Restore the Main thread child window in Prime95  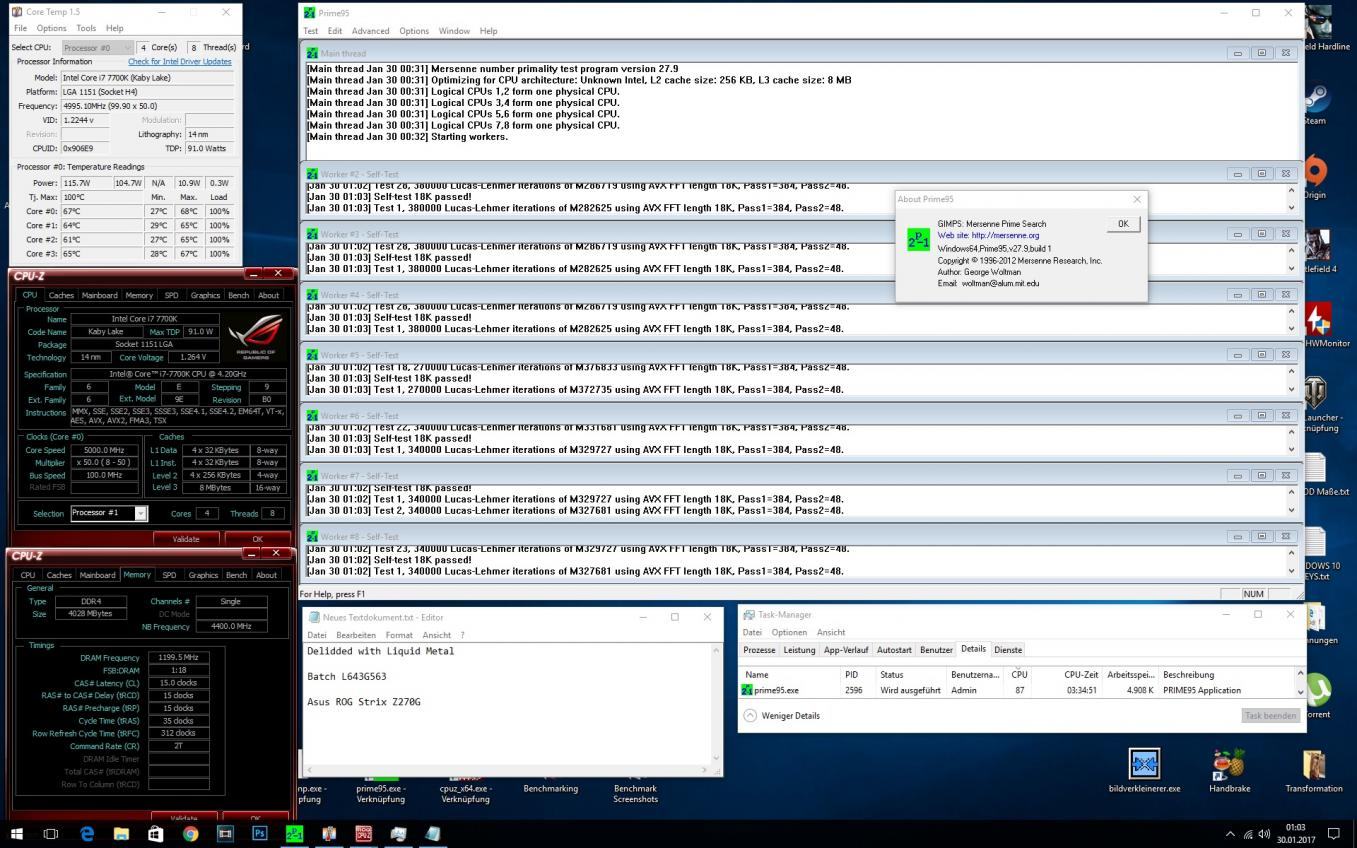(x=1262, y=53)
